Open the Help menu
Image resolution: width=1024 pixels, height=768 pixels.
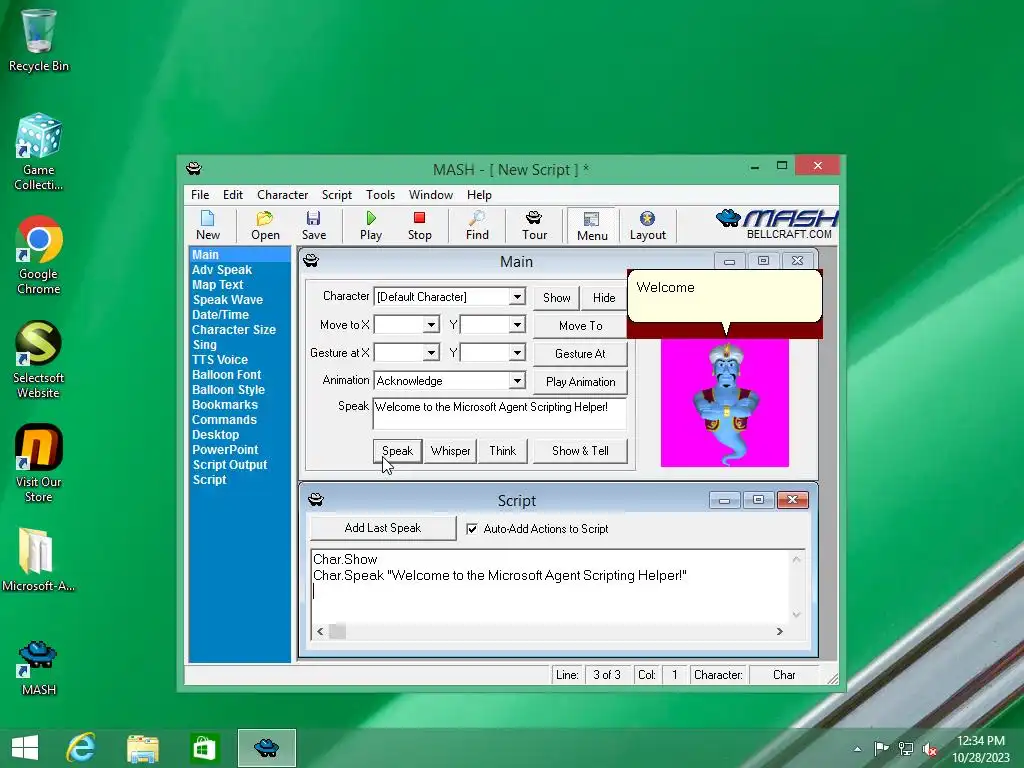(479, 195)
